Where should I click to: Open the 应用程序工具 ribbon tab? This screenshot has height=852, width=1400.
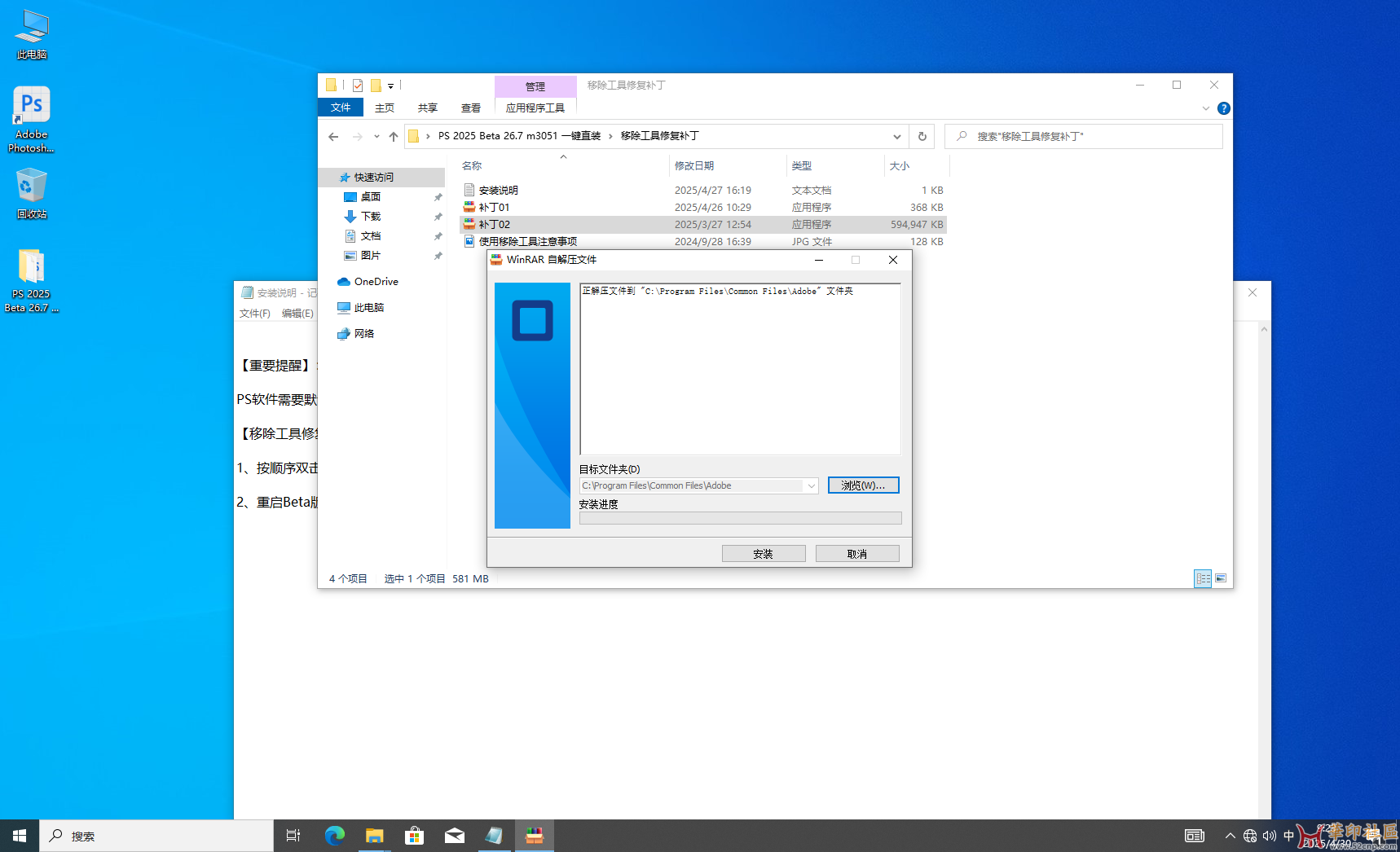point(535,108)
